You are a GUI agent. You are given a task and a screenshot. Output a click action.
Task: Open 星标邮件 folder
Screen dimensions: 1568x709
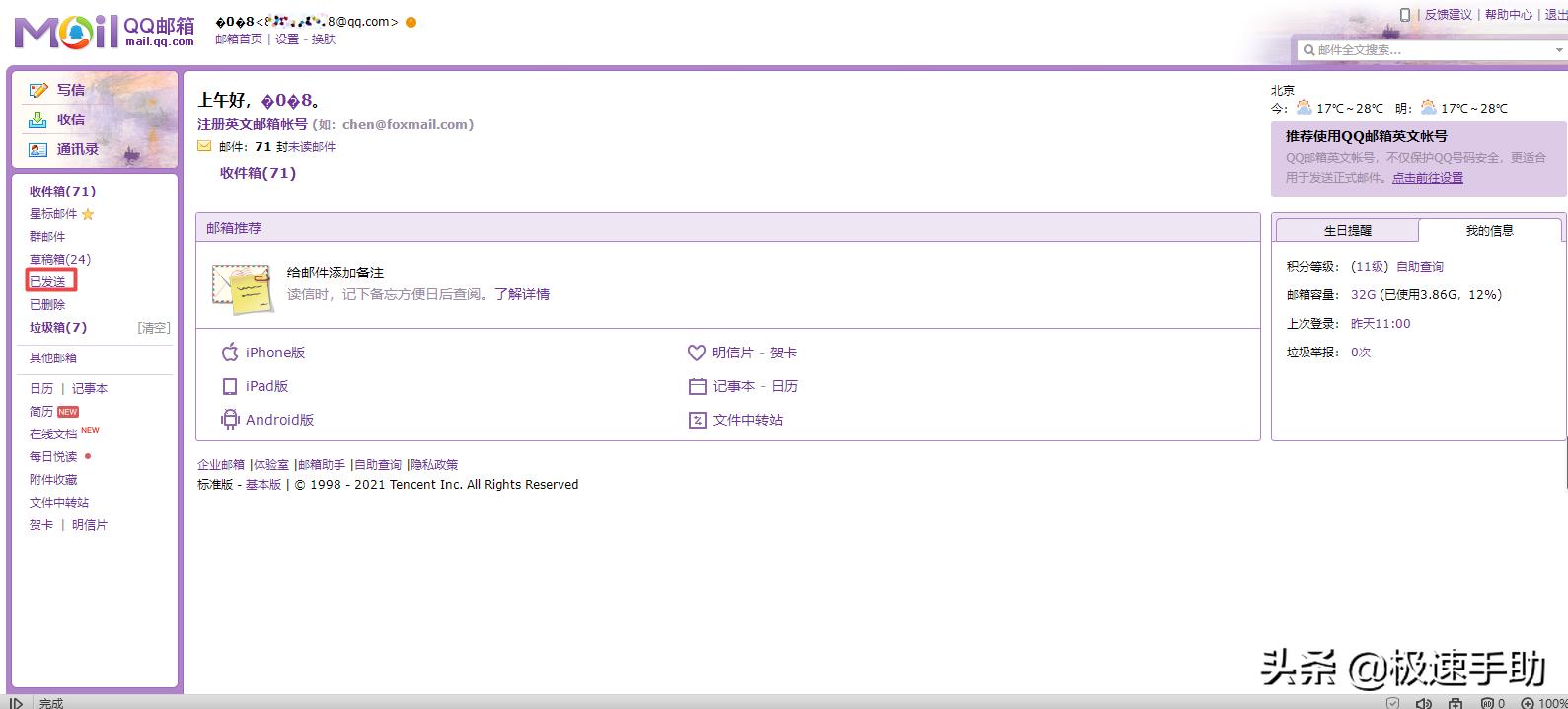pyautogui.click(x=53, y=214)
